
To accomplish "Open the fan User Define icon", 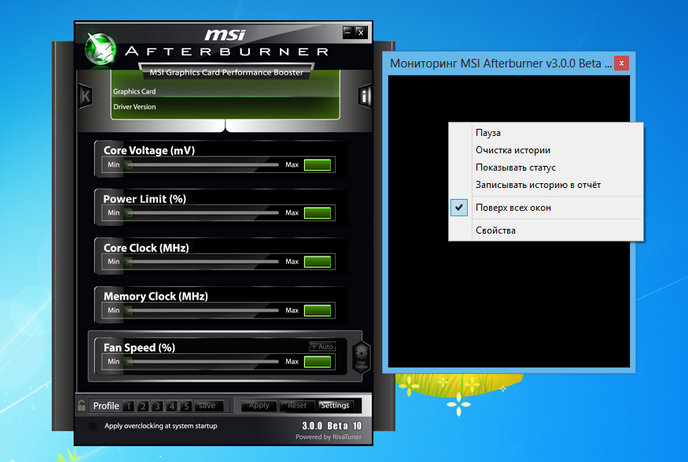I will tap(361, 357).
